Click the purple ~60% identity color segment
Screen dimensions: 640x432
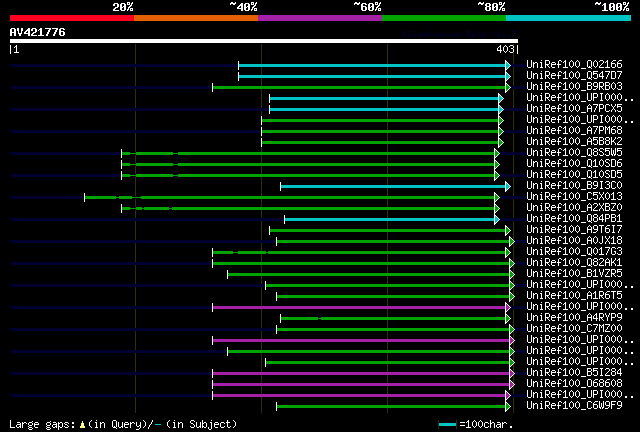320,18
